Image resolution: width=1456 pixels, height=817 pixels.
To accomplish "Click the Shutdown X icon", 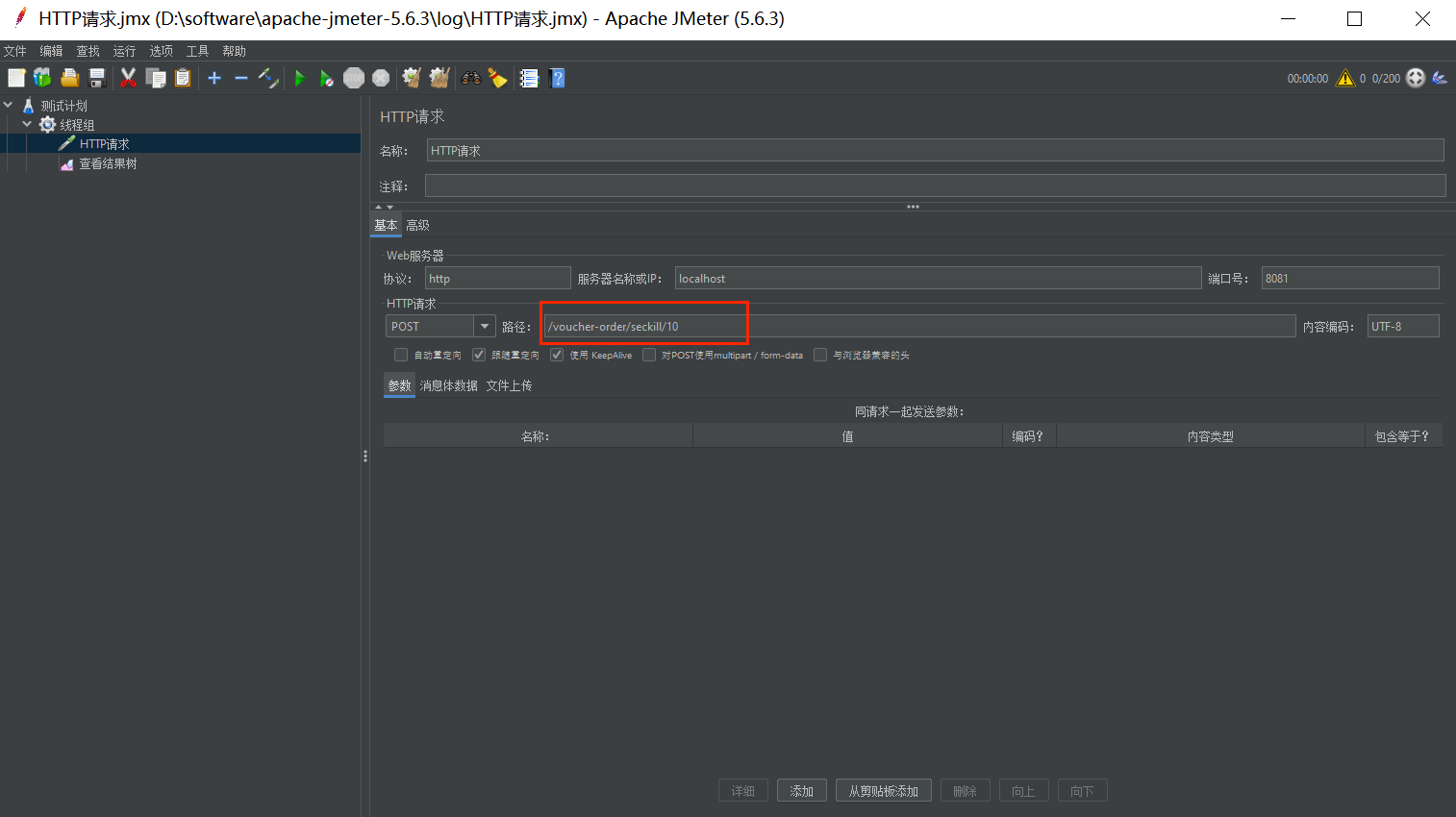I will pos(381,78).
